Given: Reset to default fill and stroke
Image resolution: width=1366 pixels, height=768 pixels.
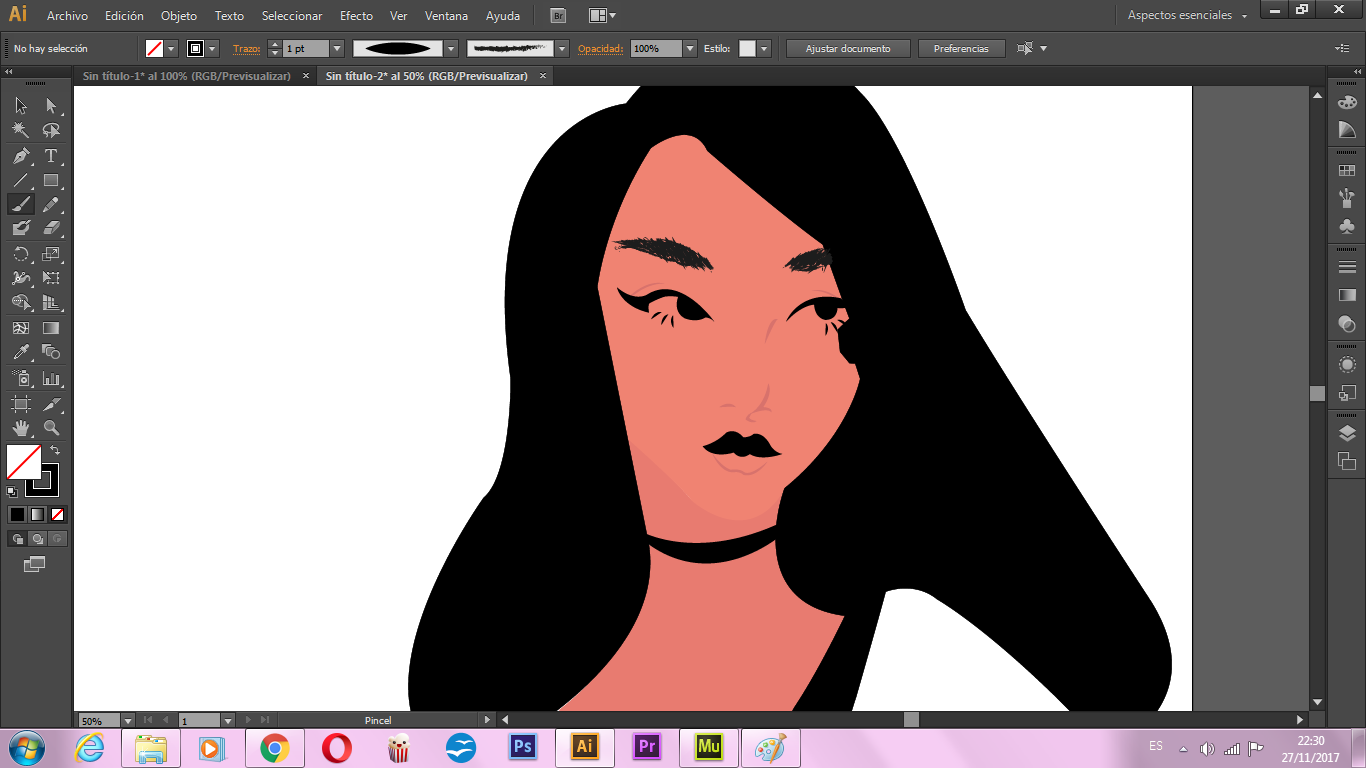Looking at the screenshot, I should [12, 491].
